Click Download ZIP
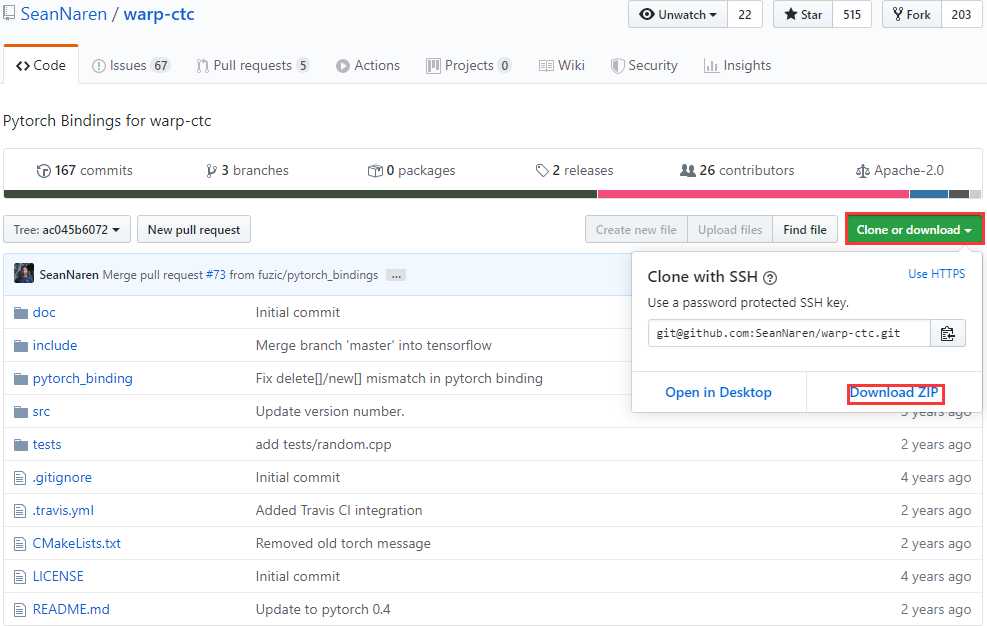987x626 pixels. [x=894, y=392]
